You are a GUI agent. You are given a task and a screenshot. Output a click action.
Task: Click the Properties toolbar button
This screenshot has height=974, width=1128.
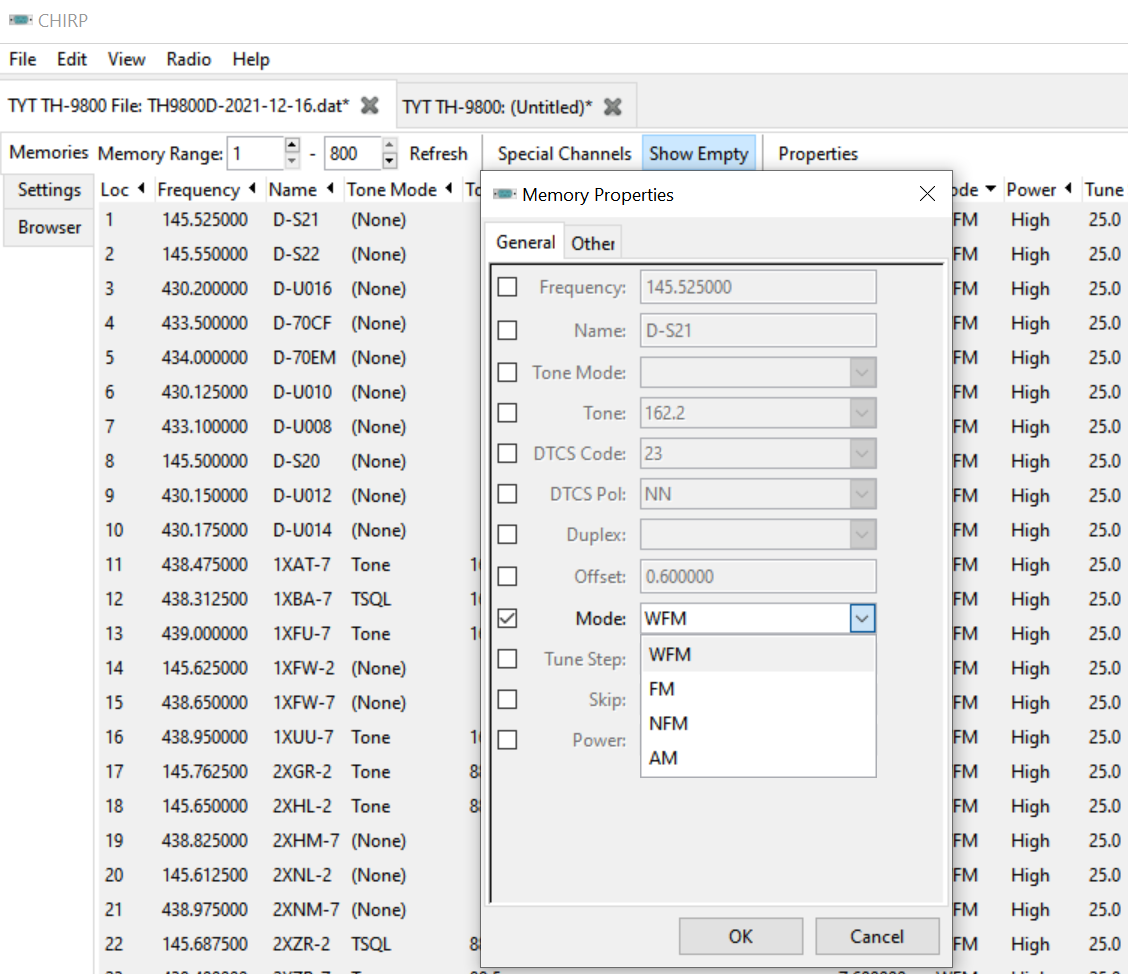click(818, 153)
